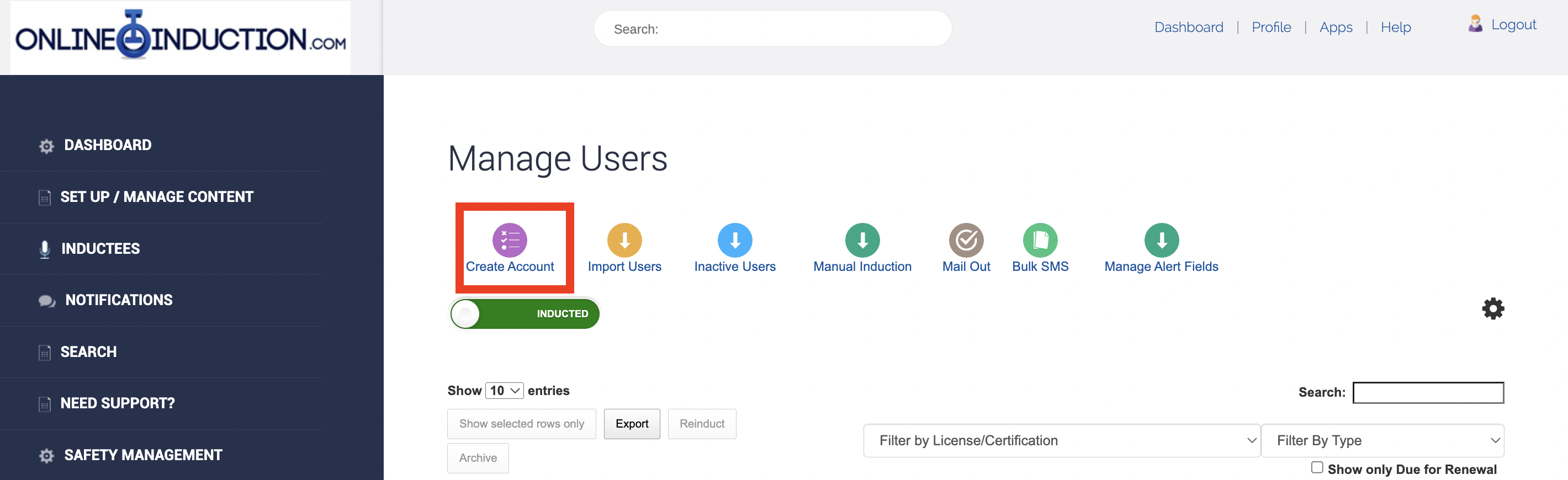Click the orange Import Users icon
Image resolution: width=1568 pixels, height=480 pixels.
[624, 239]
